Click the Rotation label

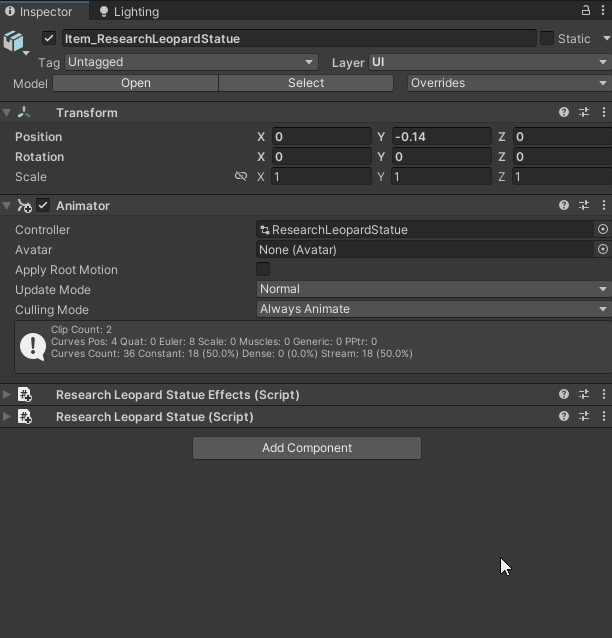coord(39,156)
